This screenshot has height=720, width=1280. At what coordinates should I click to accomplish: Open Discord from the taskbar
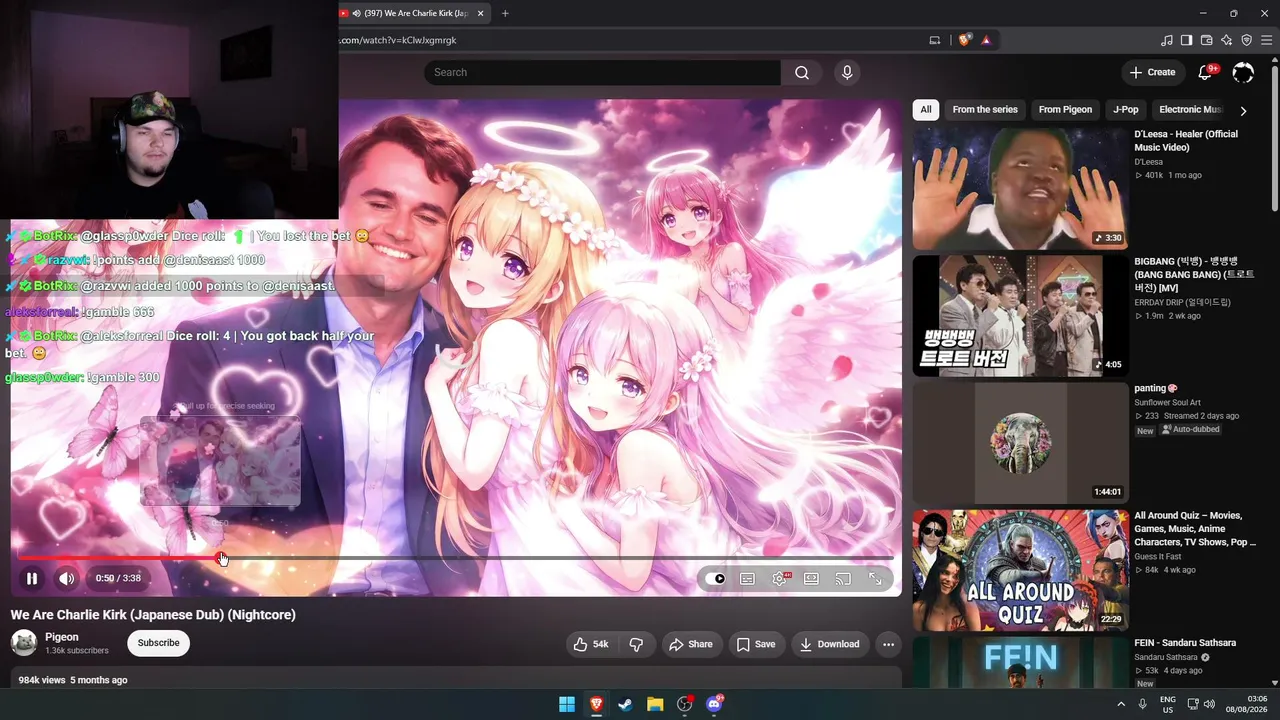coord(714,704)
